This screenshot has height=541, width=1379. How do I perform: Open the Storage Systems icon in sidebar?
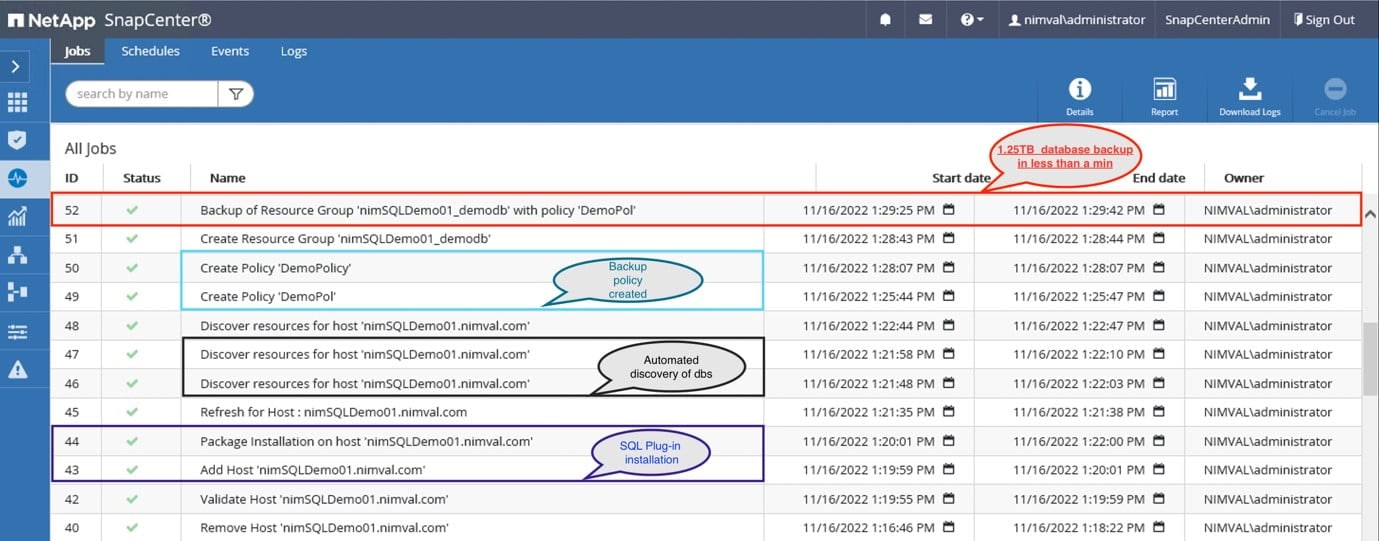17,292
